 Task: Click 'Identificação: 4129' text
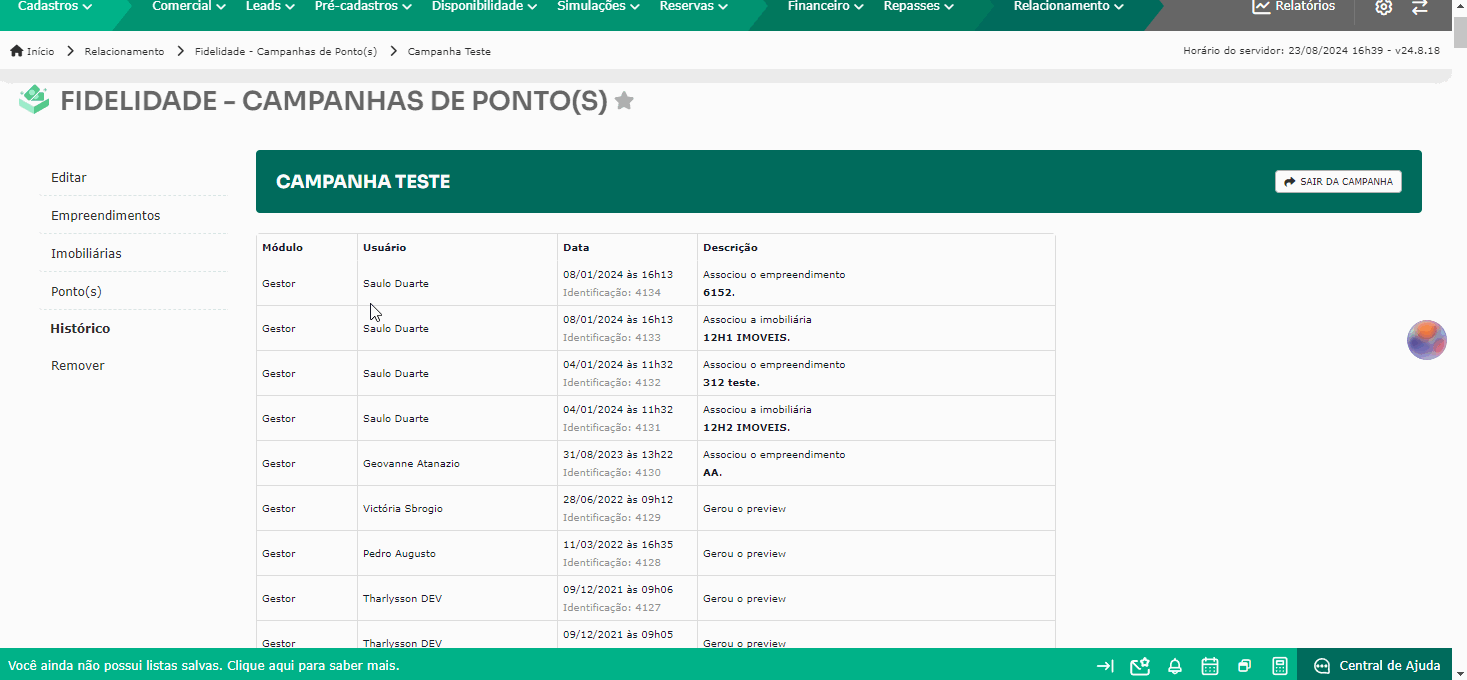pyautogui.click(x=612, y=518)
